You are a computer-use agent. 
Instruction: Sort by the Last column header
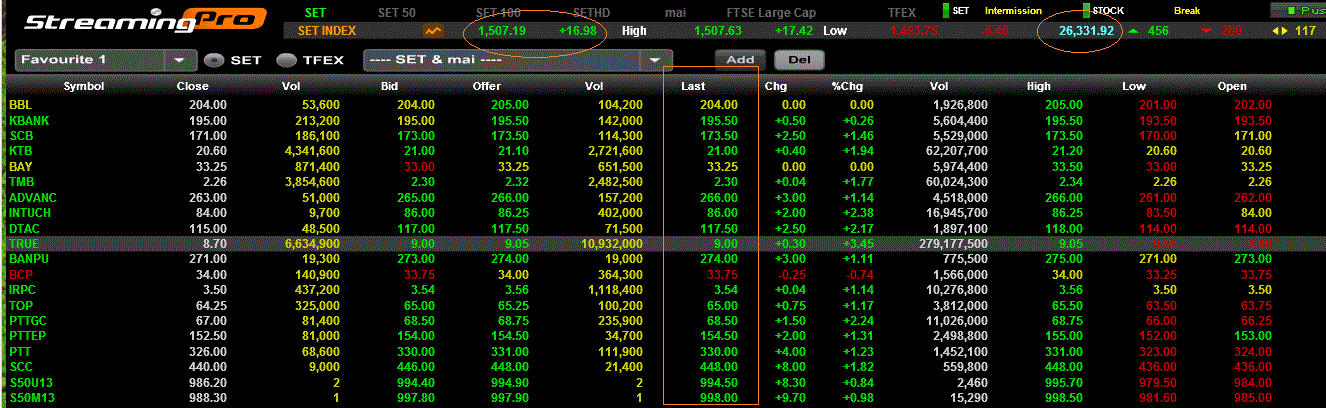693,86
